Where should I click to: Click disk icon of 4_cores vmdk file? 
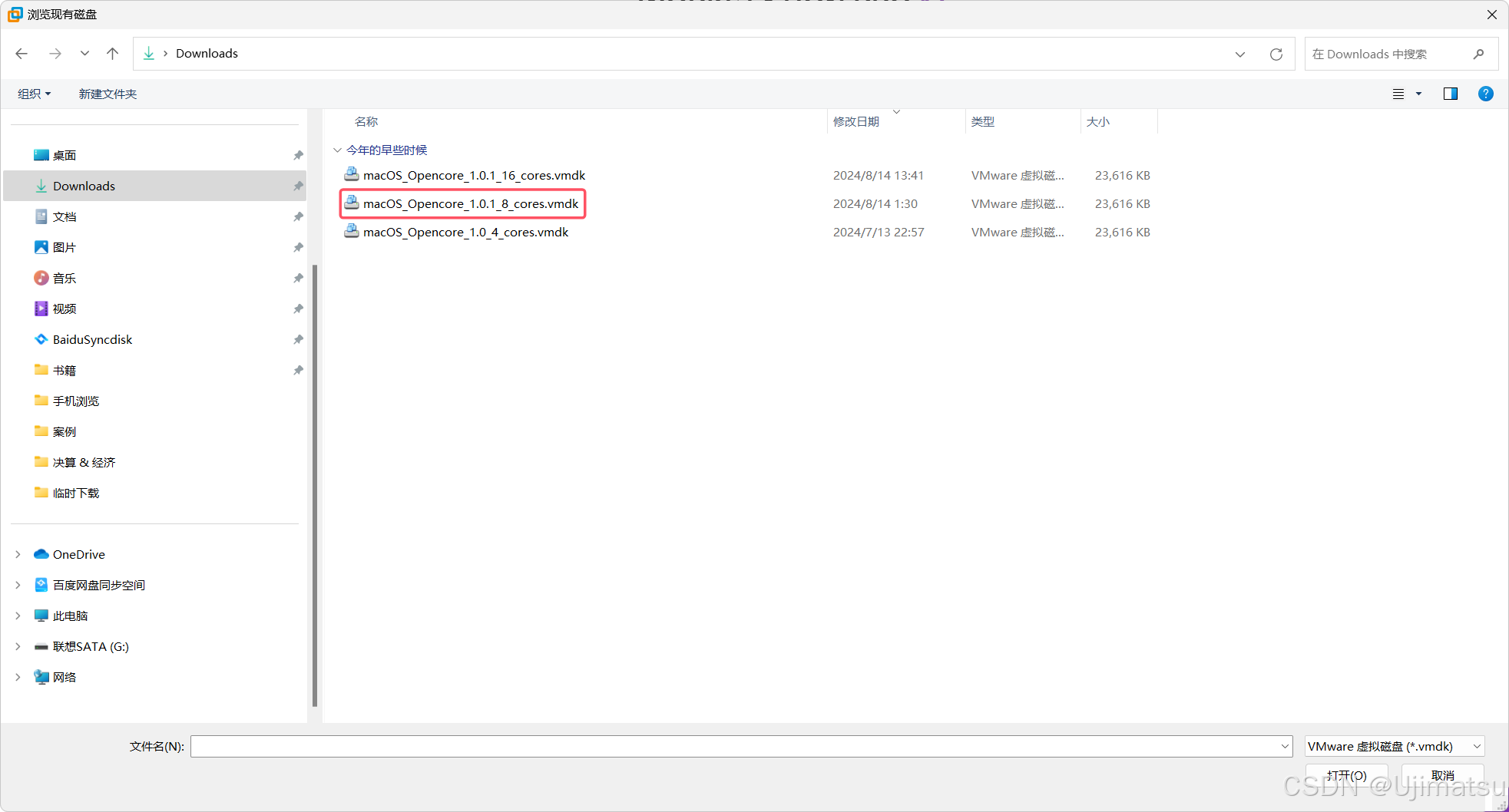click(x=352, y=231)
